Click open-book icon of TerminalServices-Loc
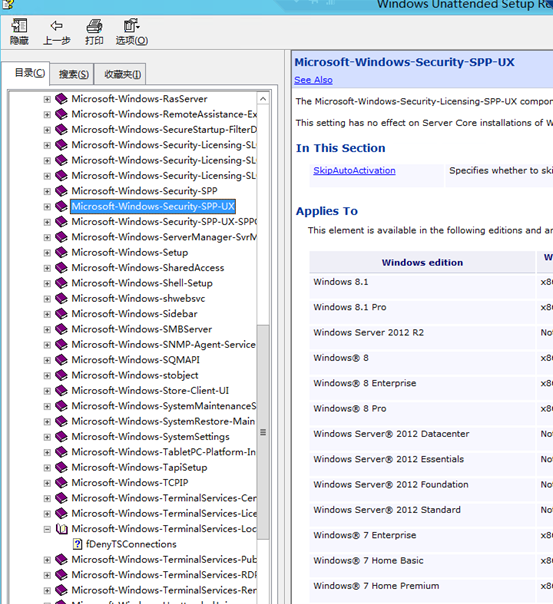553x604 pixels. [x=62, y=529]
